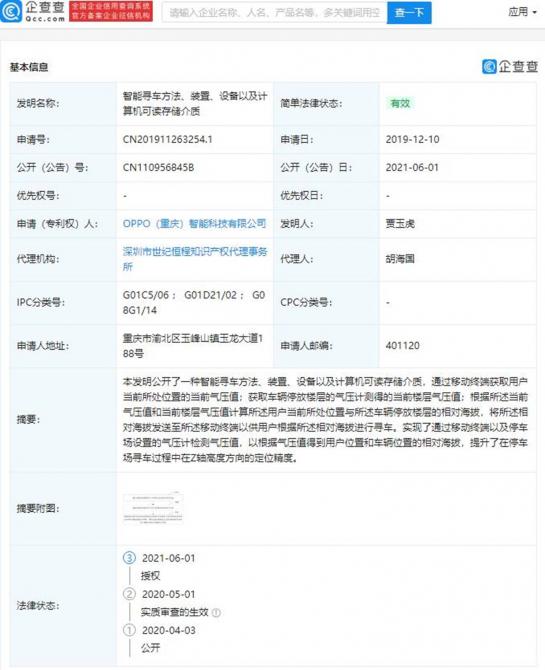
Task: Click the red official credit system badge
Action: click(111, 11)
